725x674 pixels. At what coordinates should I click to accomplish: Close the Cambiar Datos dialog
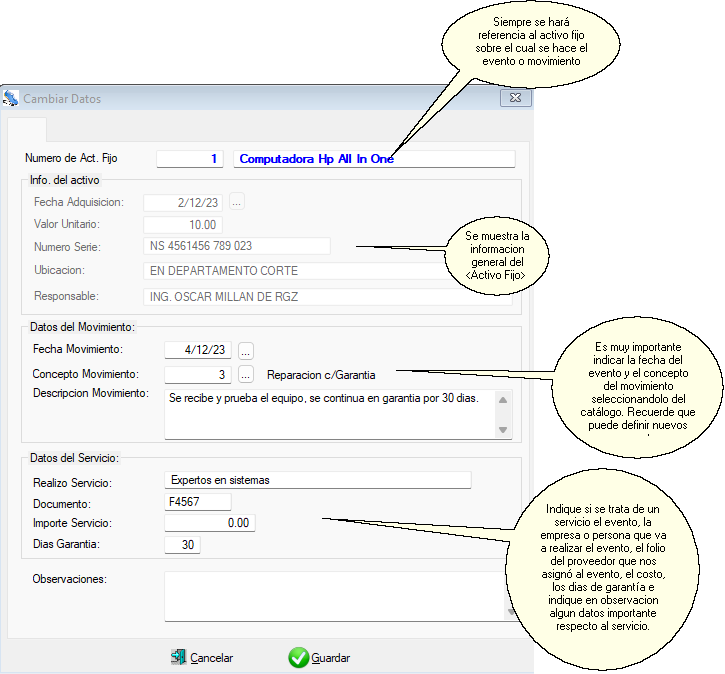tap(516, 98)
